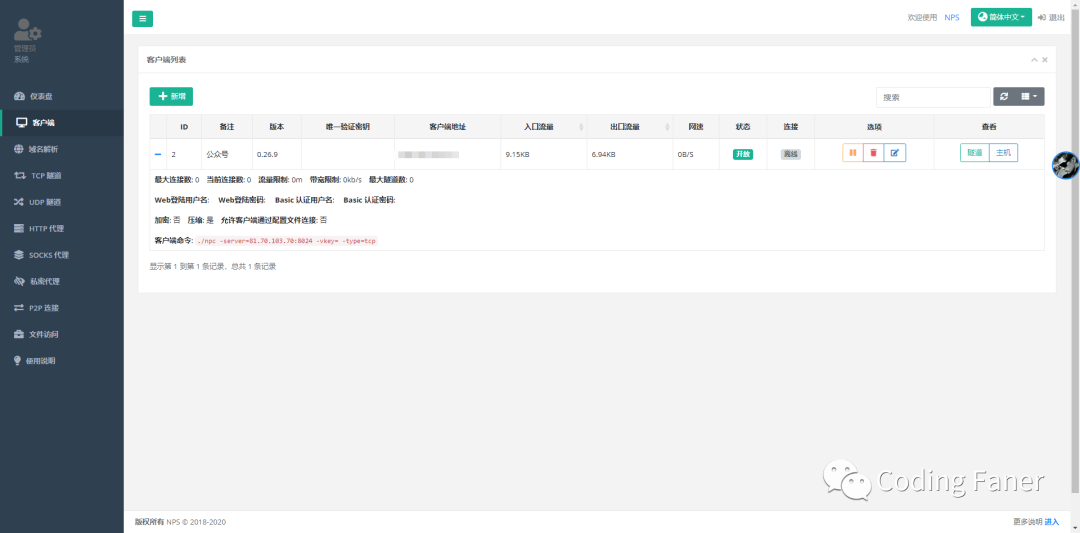
Task: Click the 退出 logout link
Action: click(x=1051, y=17)
